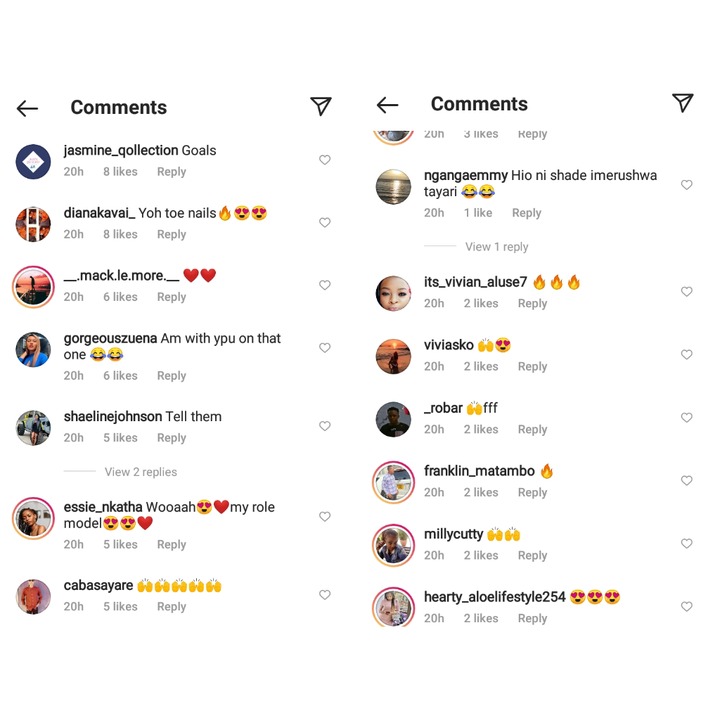The height and width of the screenshot is (720, 720).
Task: Open the share paper-plane icon on left panel
Action: click(x=321, y=106)
